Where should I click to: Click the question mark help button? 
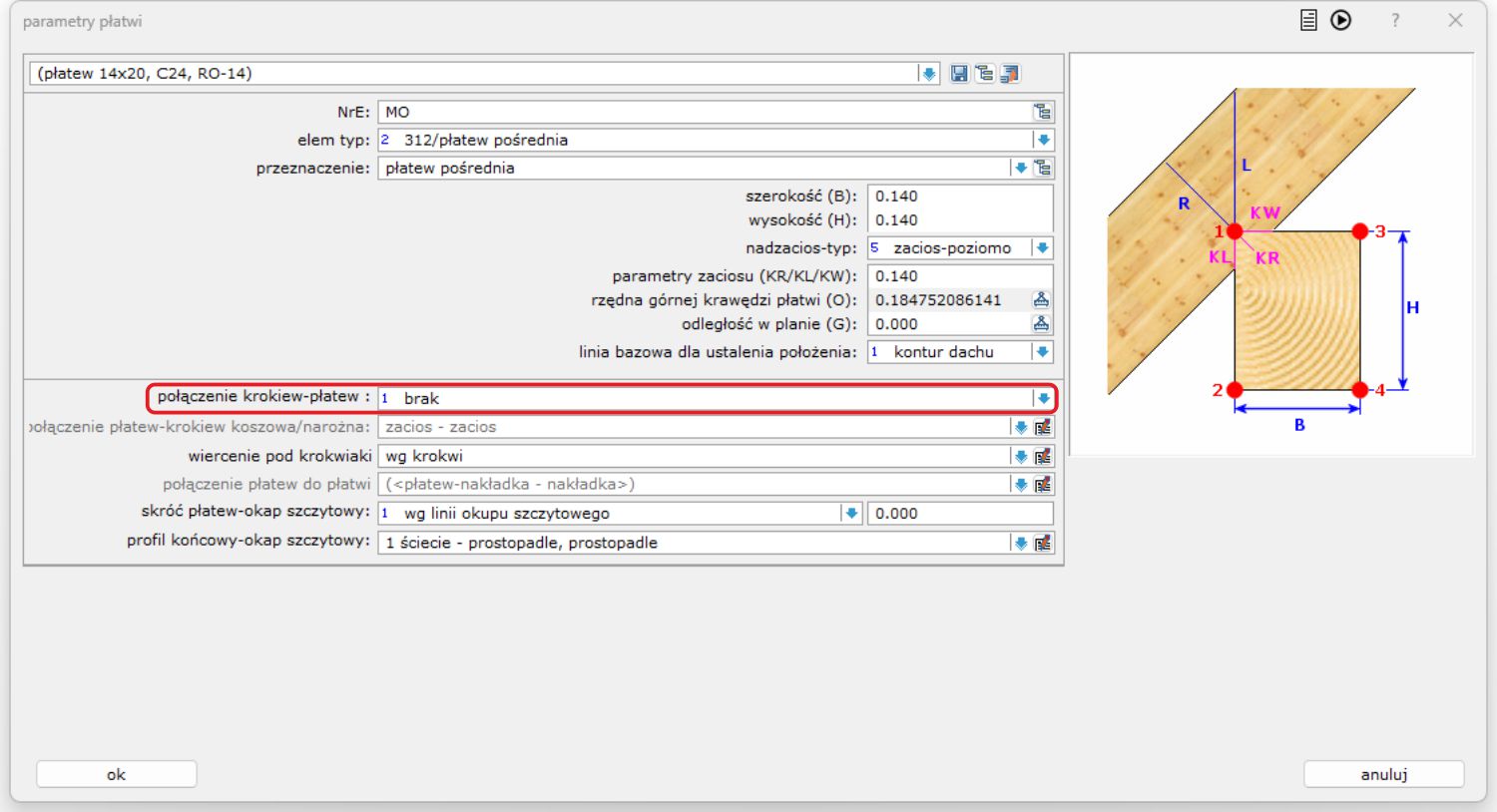point(1395,20)
